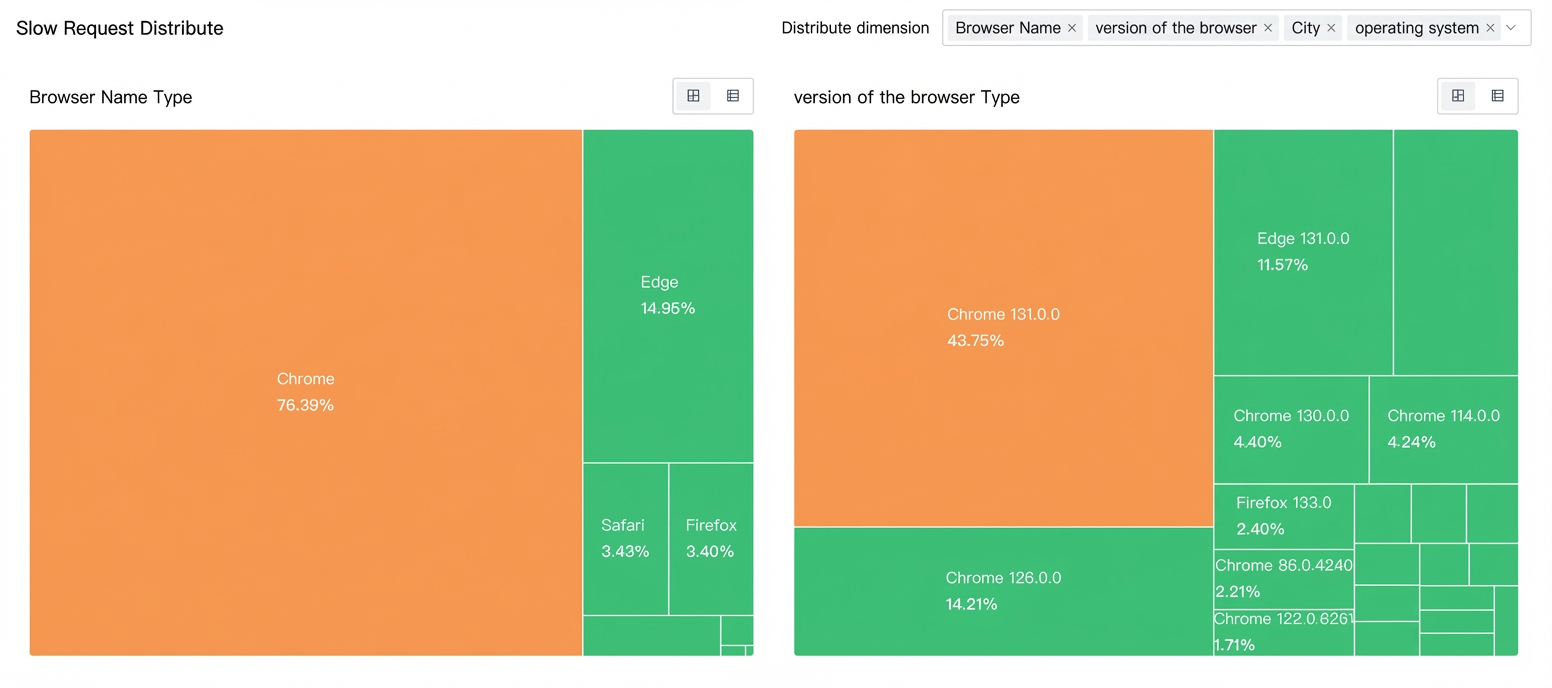The image size is (1552, 688).
Task: Remove the operating system tag
Action: click(x=1490, y=28)
